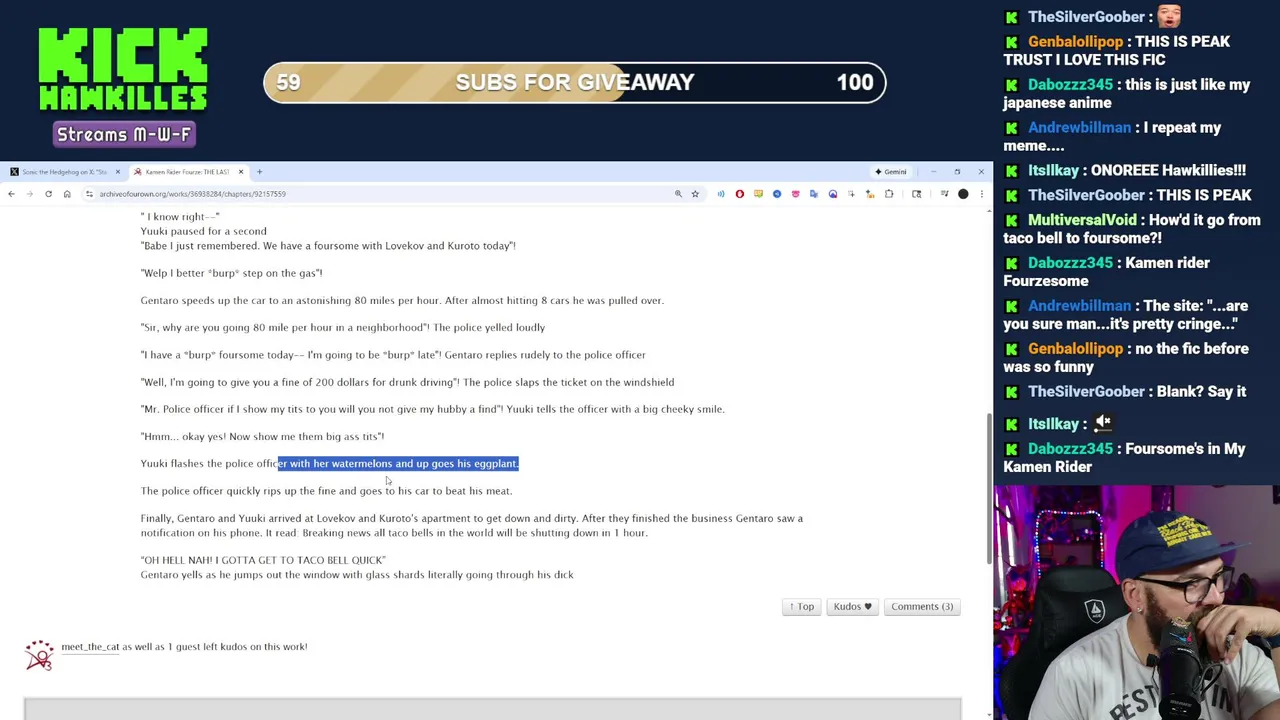Click the muted emote in ItsIlkay's message
The height and width of the screenshot is (720, 1280).
coord(1103,423)
